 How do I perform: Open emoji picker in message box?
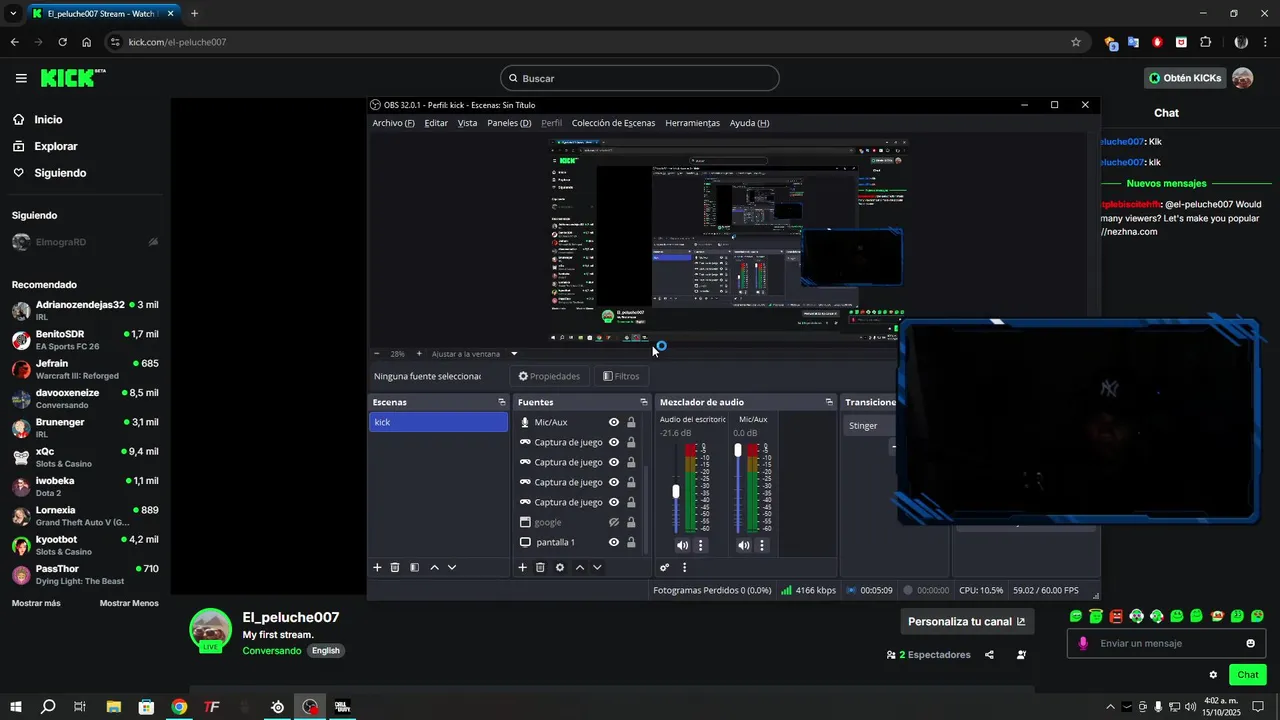(1250, 643)
